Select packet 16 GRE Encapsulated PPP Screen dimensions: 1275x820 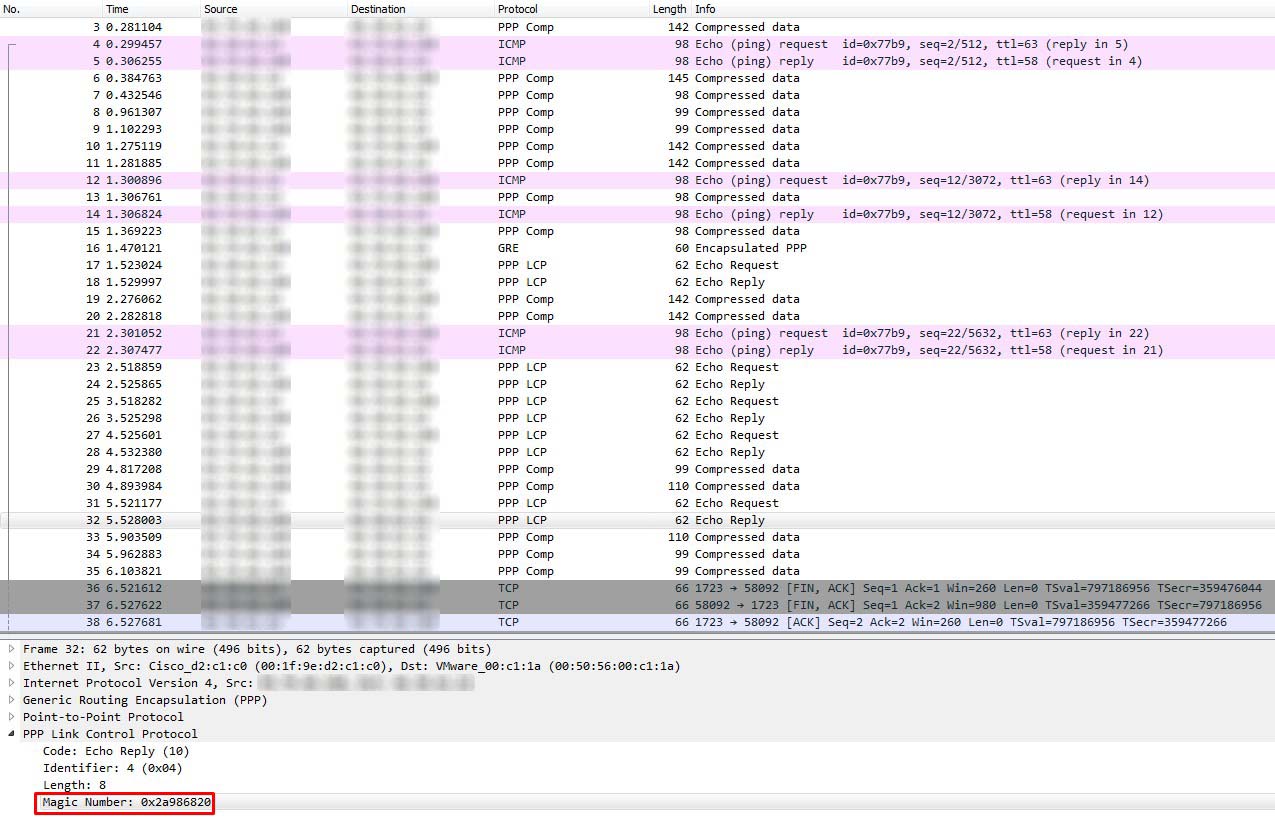[637, 248]
